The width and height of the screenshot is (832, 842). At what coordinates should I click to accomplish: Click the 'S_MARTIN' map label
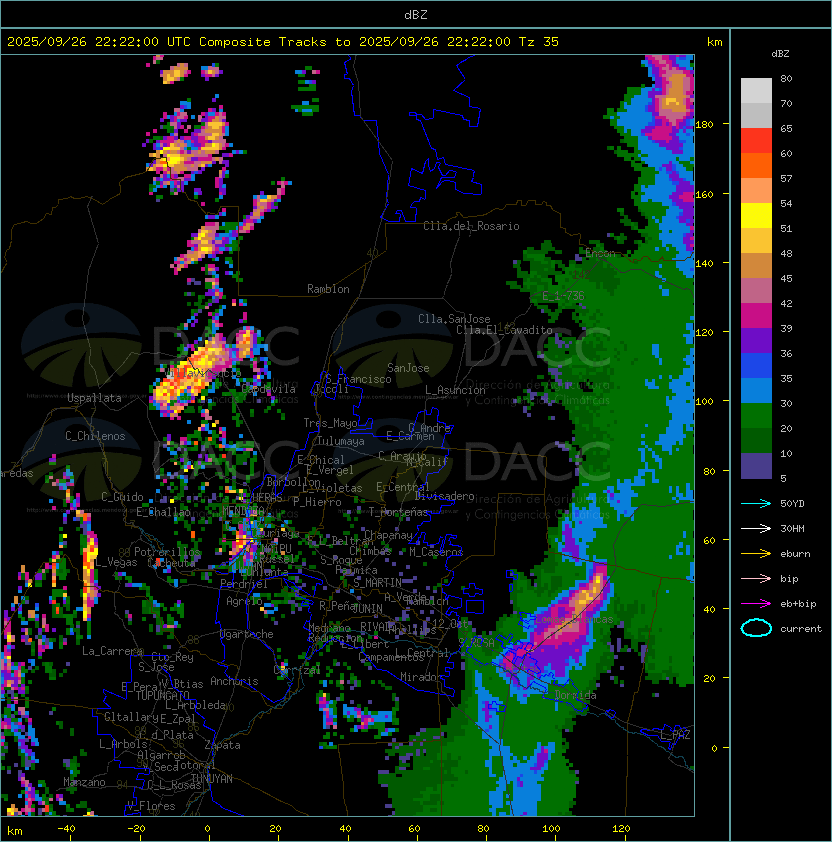coord(378,583)
